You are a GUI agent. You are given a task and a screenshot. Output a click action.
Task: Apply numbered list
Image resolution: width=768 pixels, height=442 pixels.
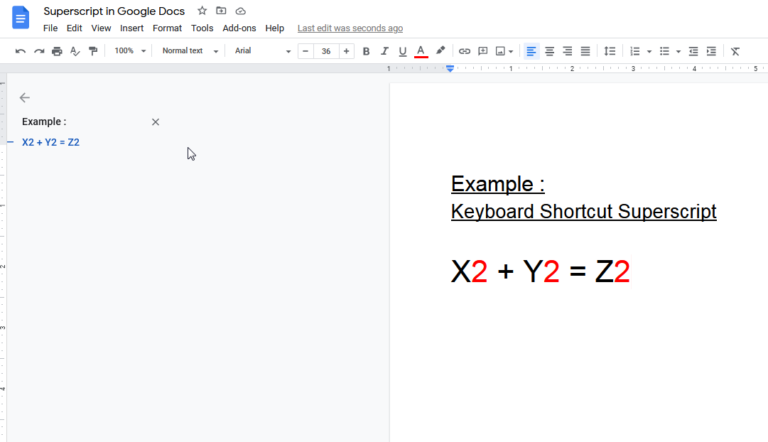[635, 51]
